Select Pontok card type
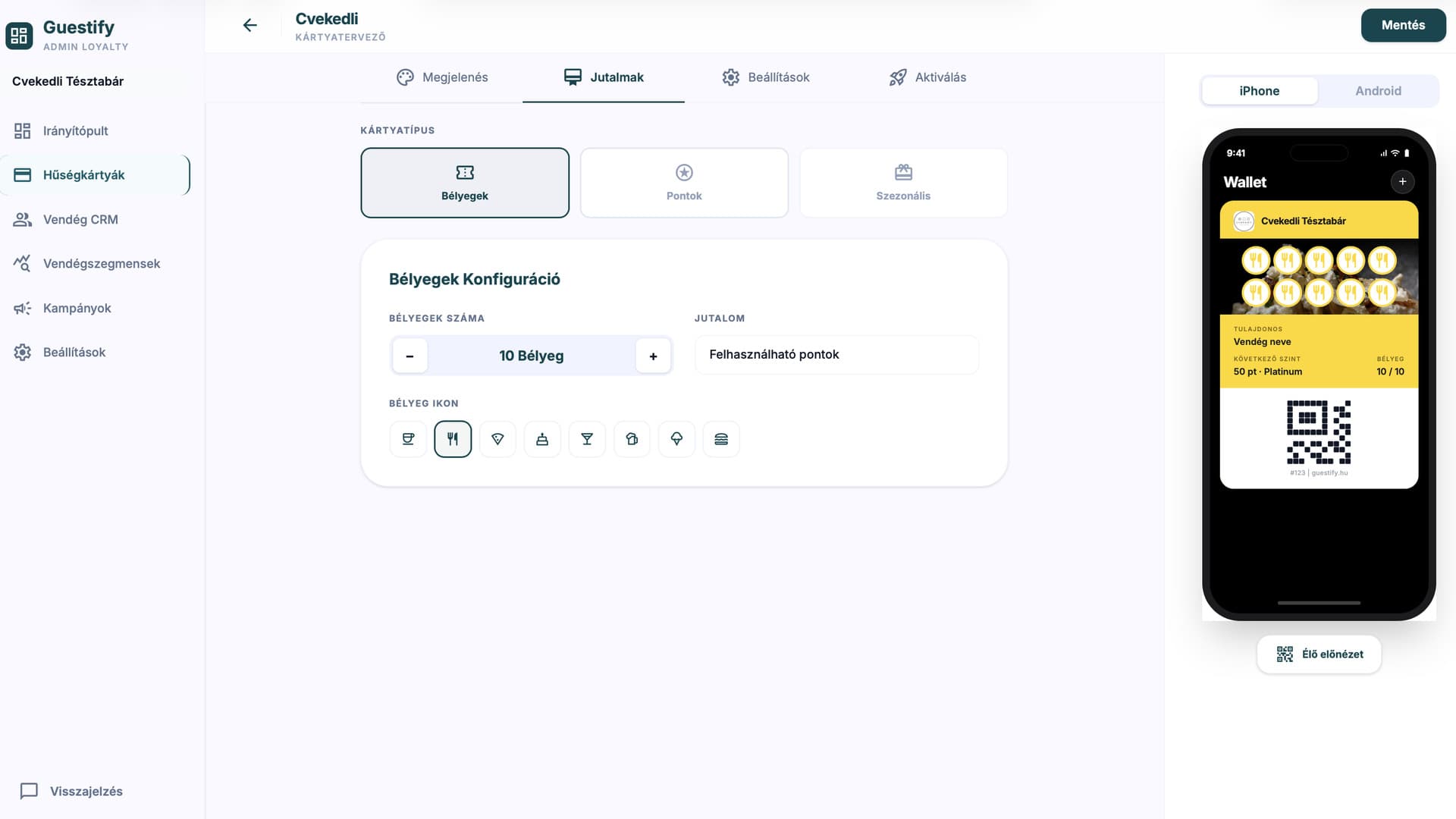The height and width of the screenshot is (819, 1456). coord(684,183)
